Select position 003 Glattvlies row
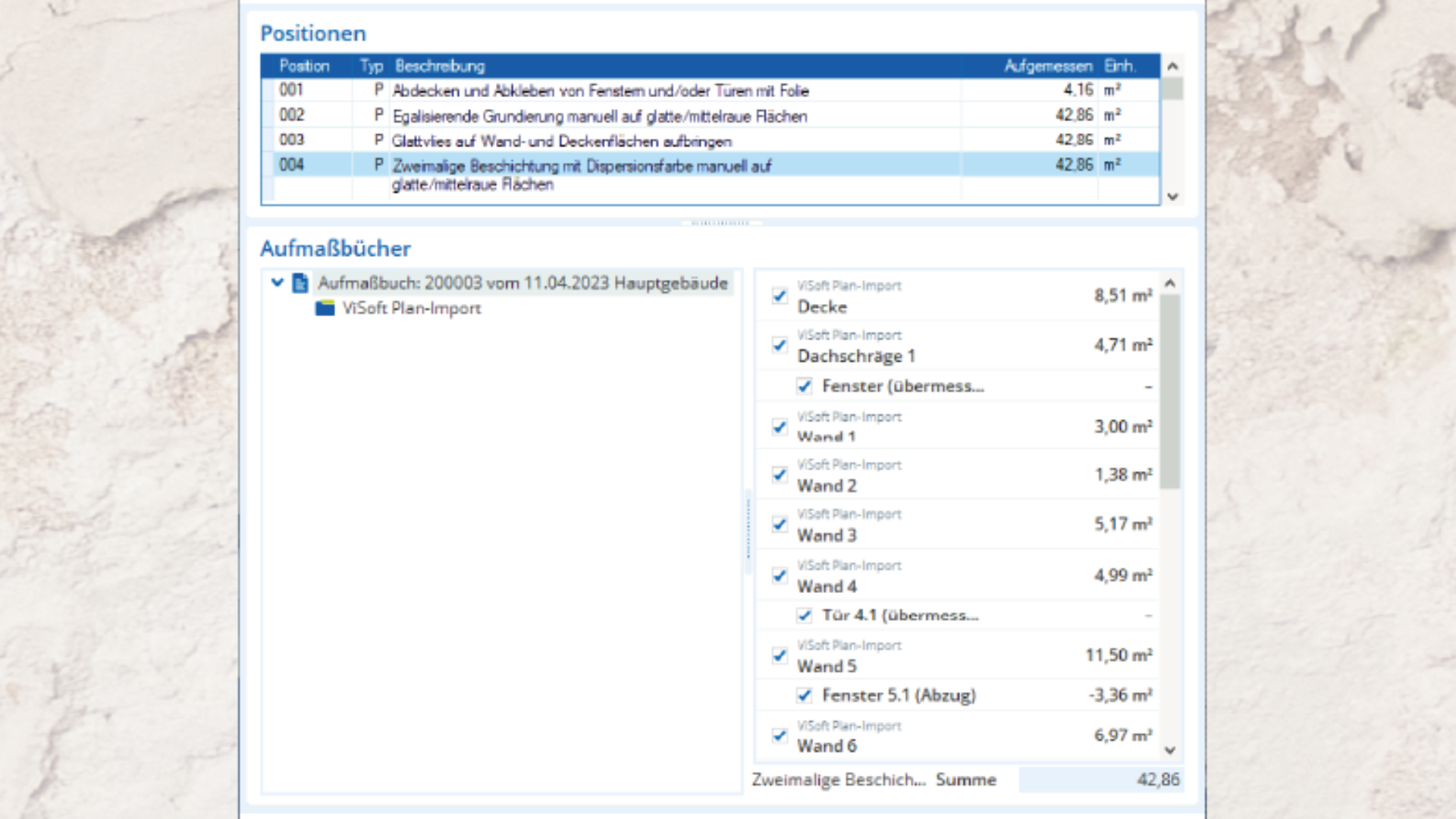This screenshot has height=819, width=1456. pyautogui.click(x=711, y=140)
